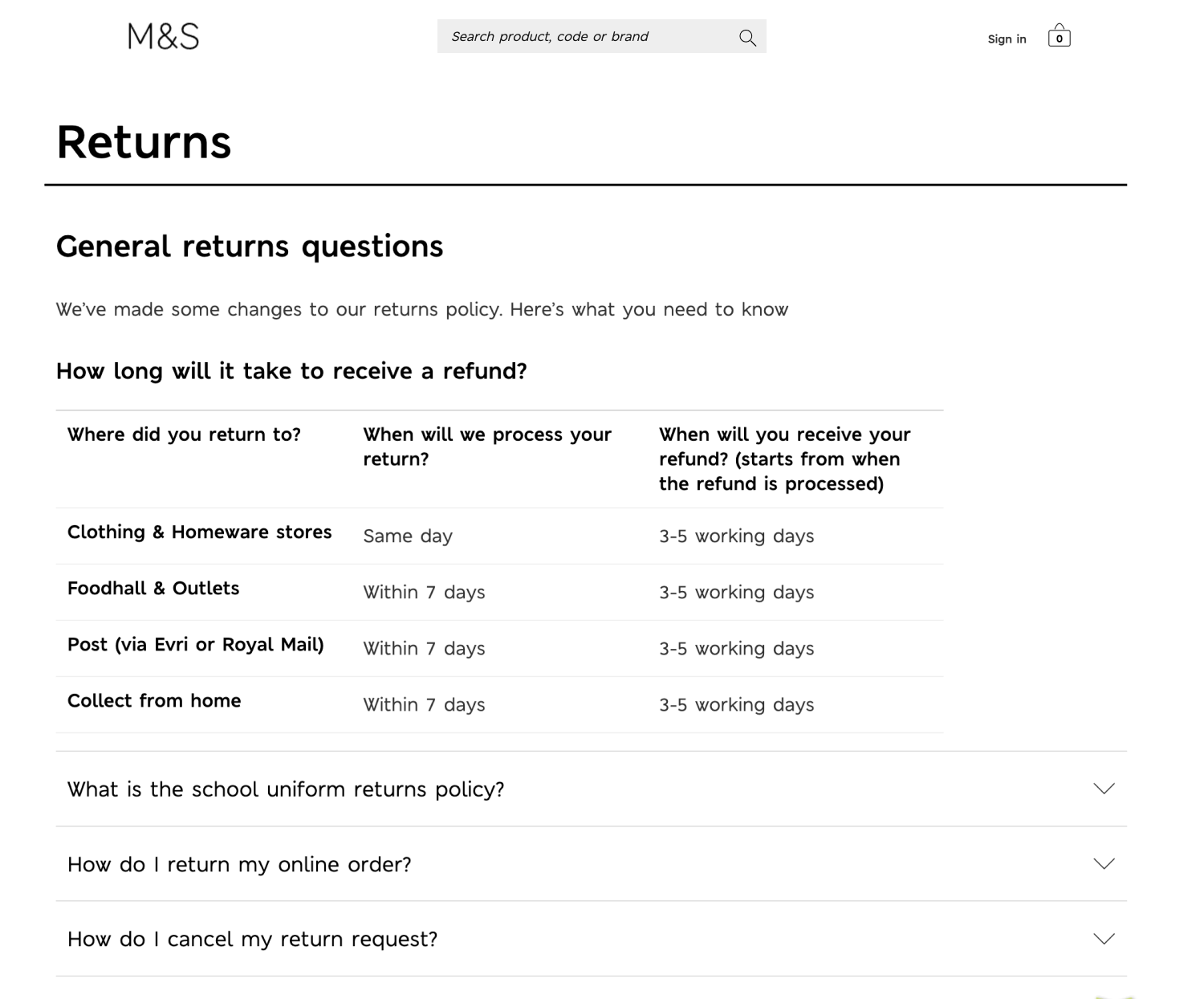This screenshot has height=999, width=1204.
Task: Click 'General returns questions' heading
Action: click(250, 247)
